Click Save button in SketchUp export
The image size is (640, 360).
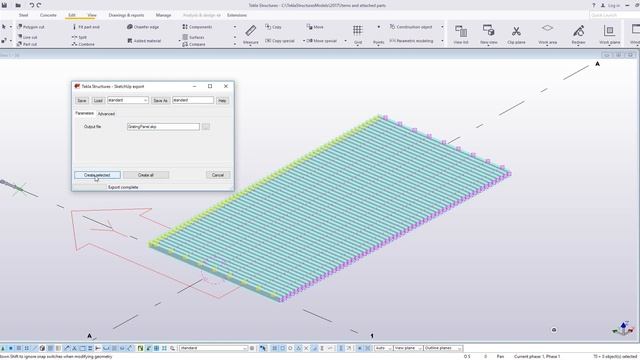(82, 100)
